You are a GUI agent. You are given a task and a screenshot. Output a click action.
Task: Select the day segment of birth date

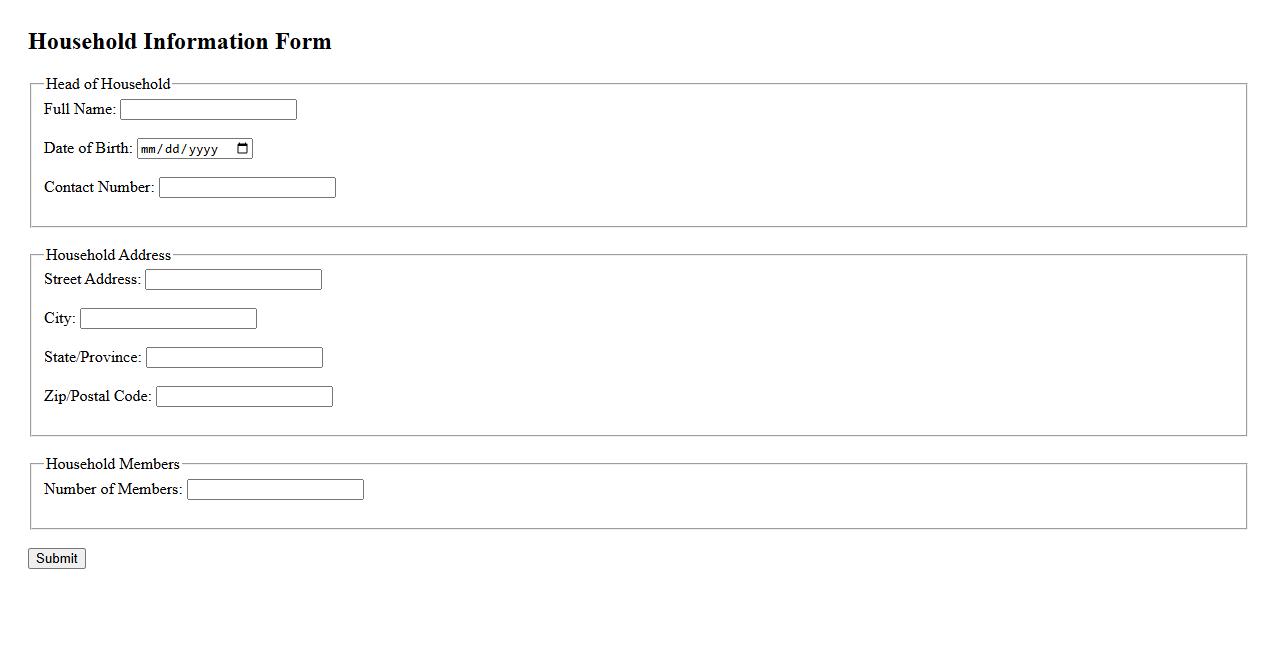pyautogui.click(x=173, y=149)
